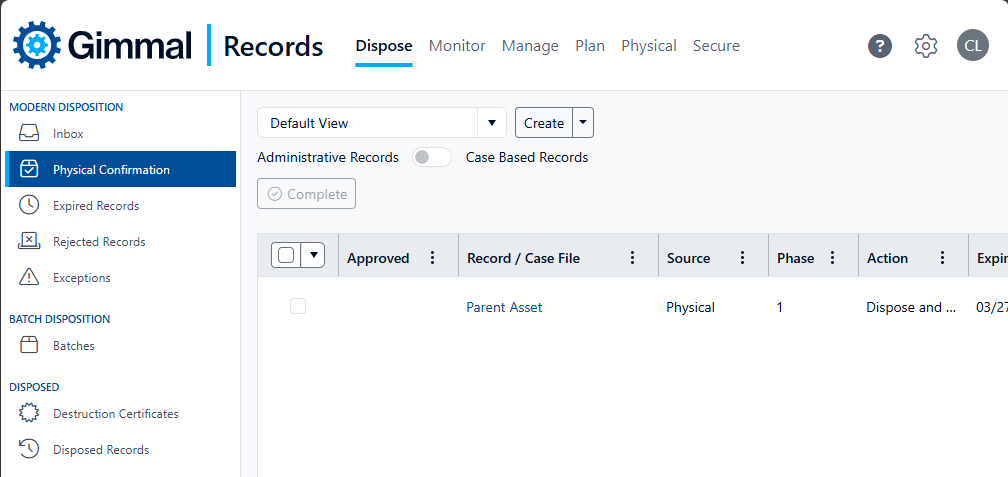Expand the select-all checkbox dropdown arrow

[313, 255]
